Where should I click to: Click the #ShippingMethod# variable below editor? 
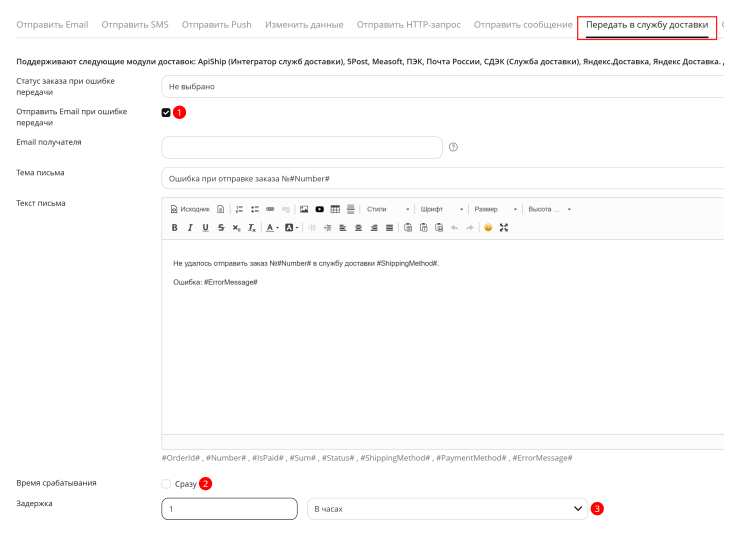coord(395,458)
